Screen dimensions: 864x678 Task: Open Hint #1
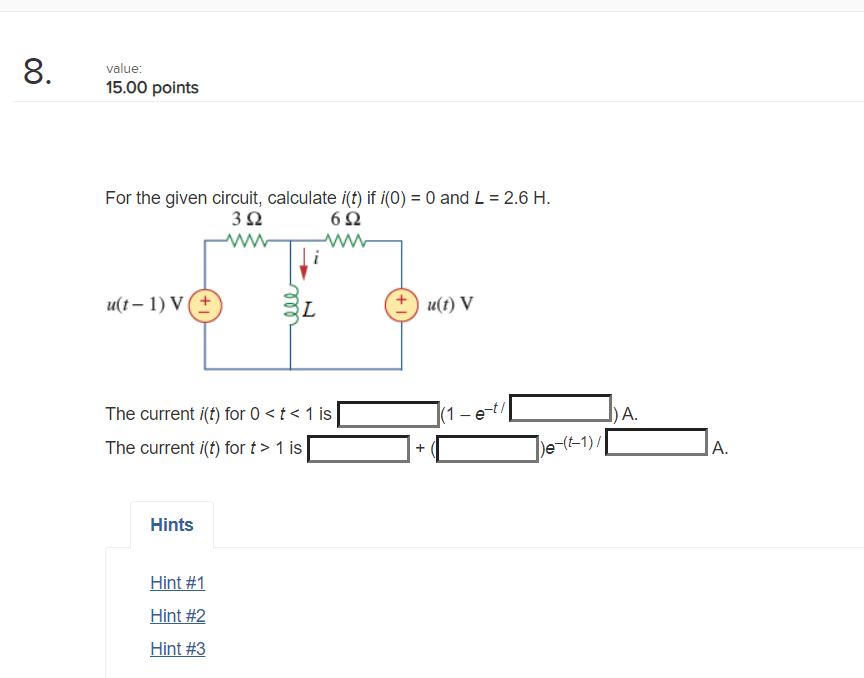pyautogui.click(x=177, y=582)
